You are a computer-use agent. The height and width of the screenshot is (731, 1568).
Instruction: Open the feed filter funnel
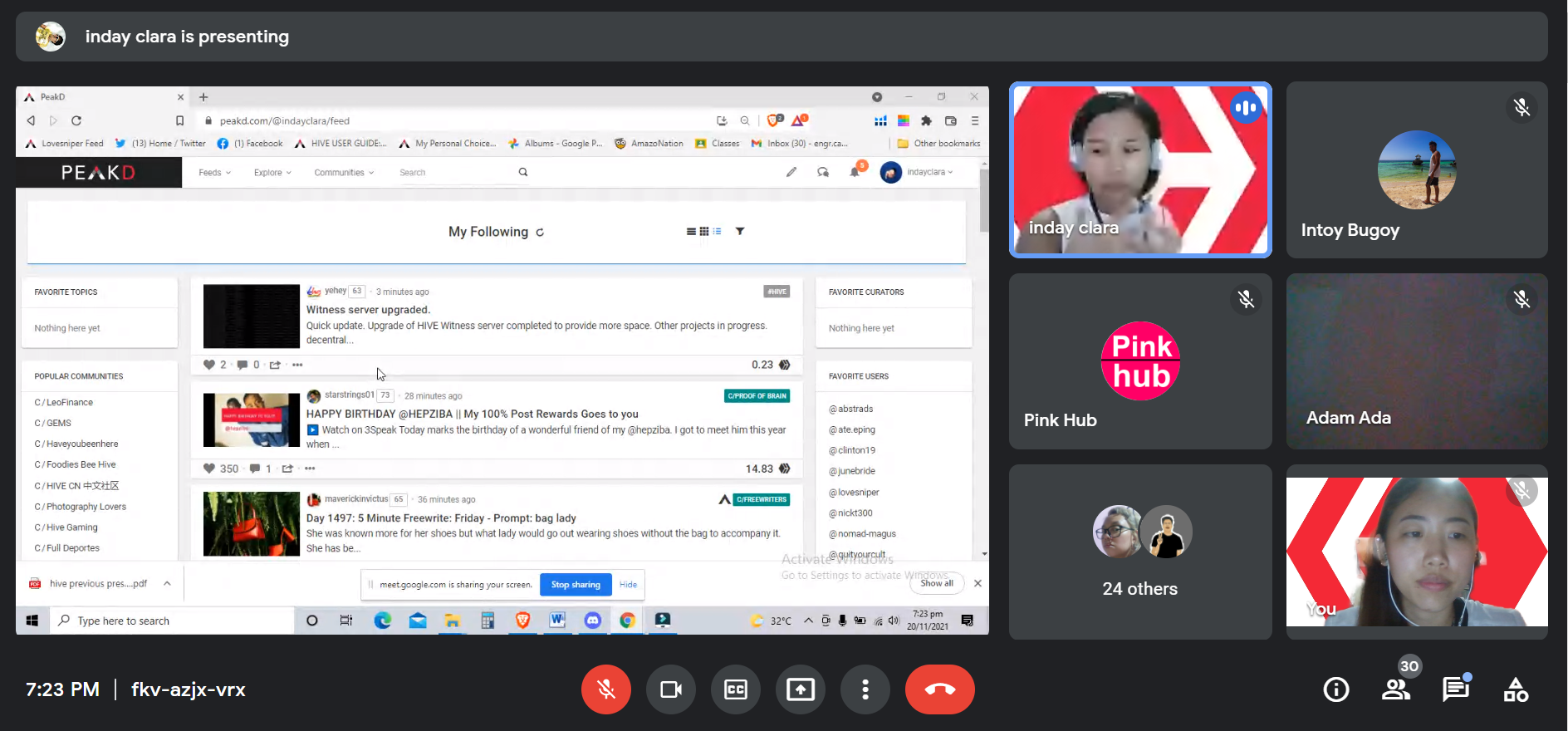(740, 232)
